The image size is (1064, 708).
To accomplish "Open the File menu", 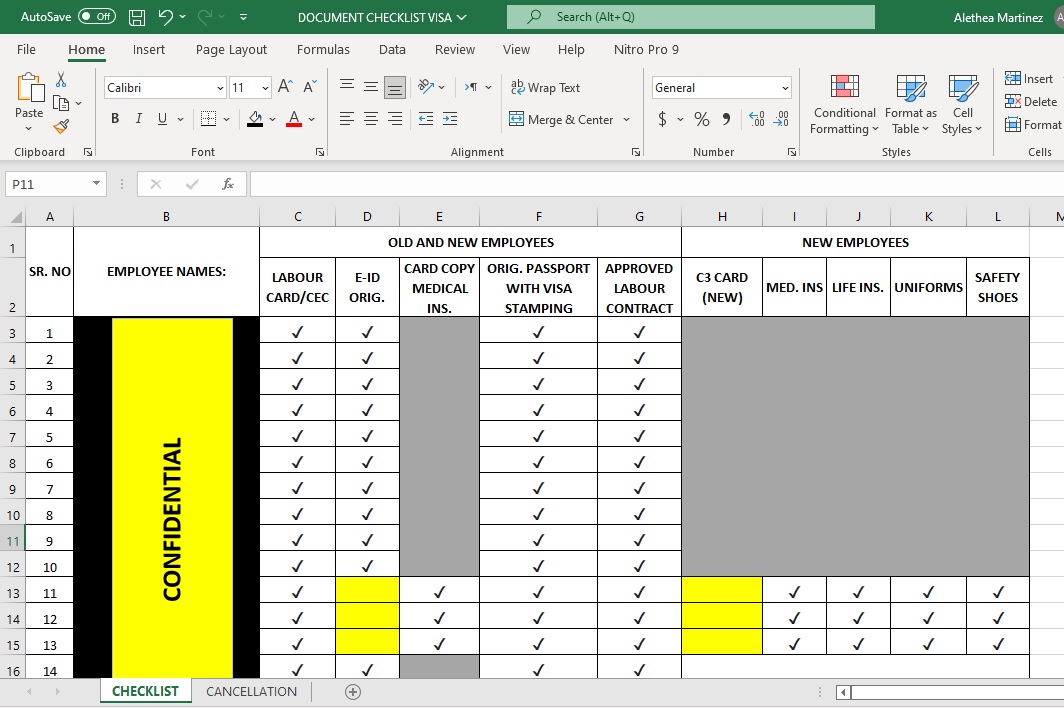I will point(26,50).
